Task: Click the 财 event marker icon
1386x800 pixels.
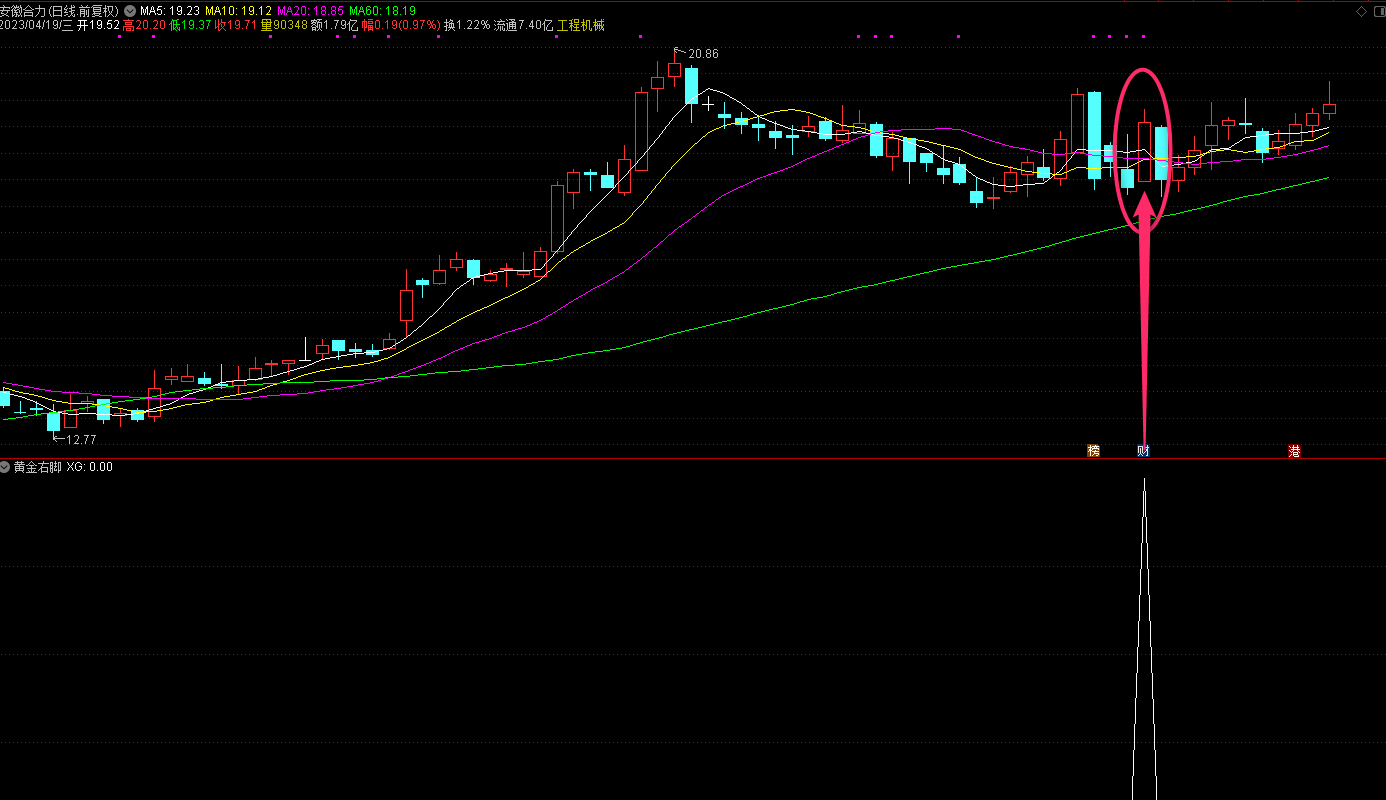Action: pos(1143,451)
